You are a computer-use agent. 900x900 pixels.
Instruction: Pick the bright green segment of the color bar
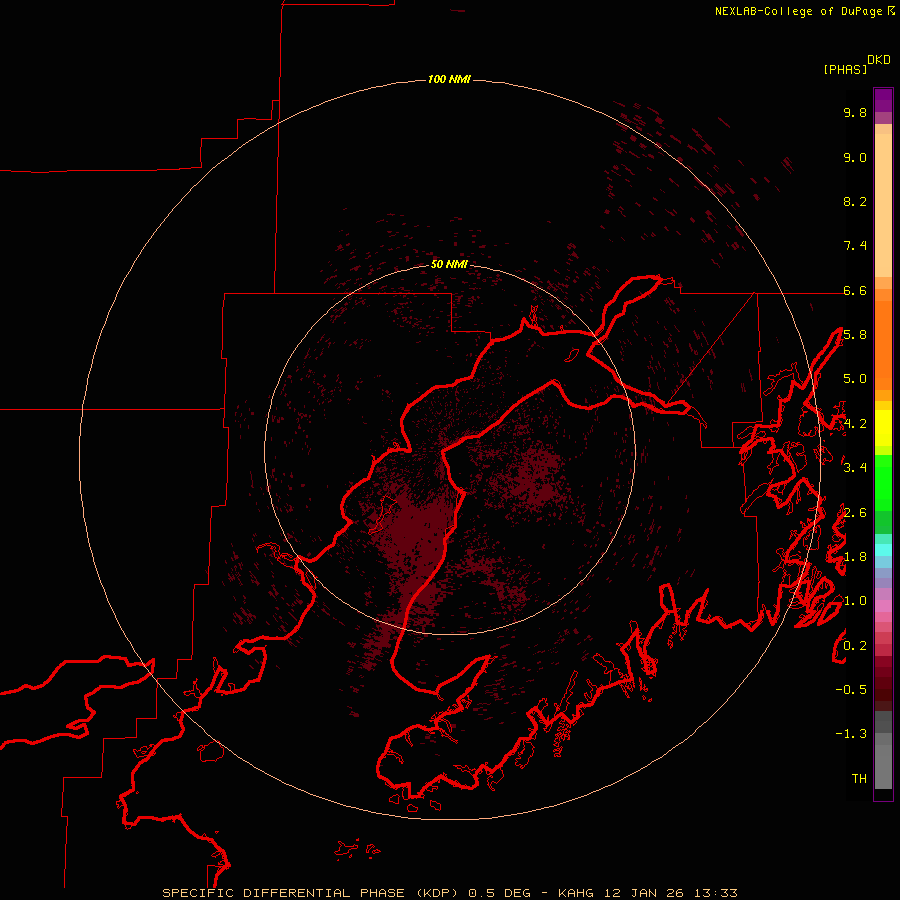883,483
